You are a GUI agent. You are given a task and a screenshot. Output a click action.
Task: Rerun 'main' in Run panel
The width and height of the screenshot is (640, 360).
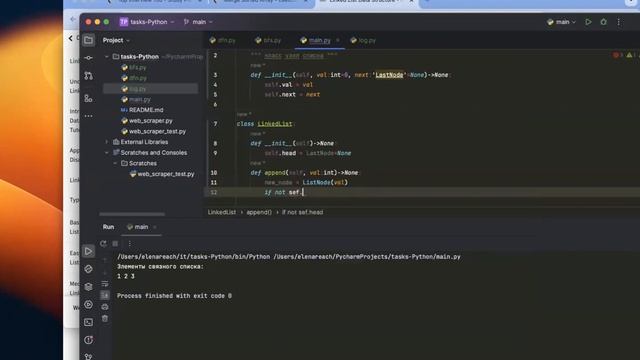103,243
